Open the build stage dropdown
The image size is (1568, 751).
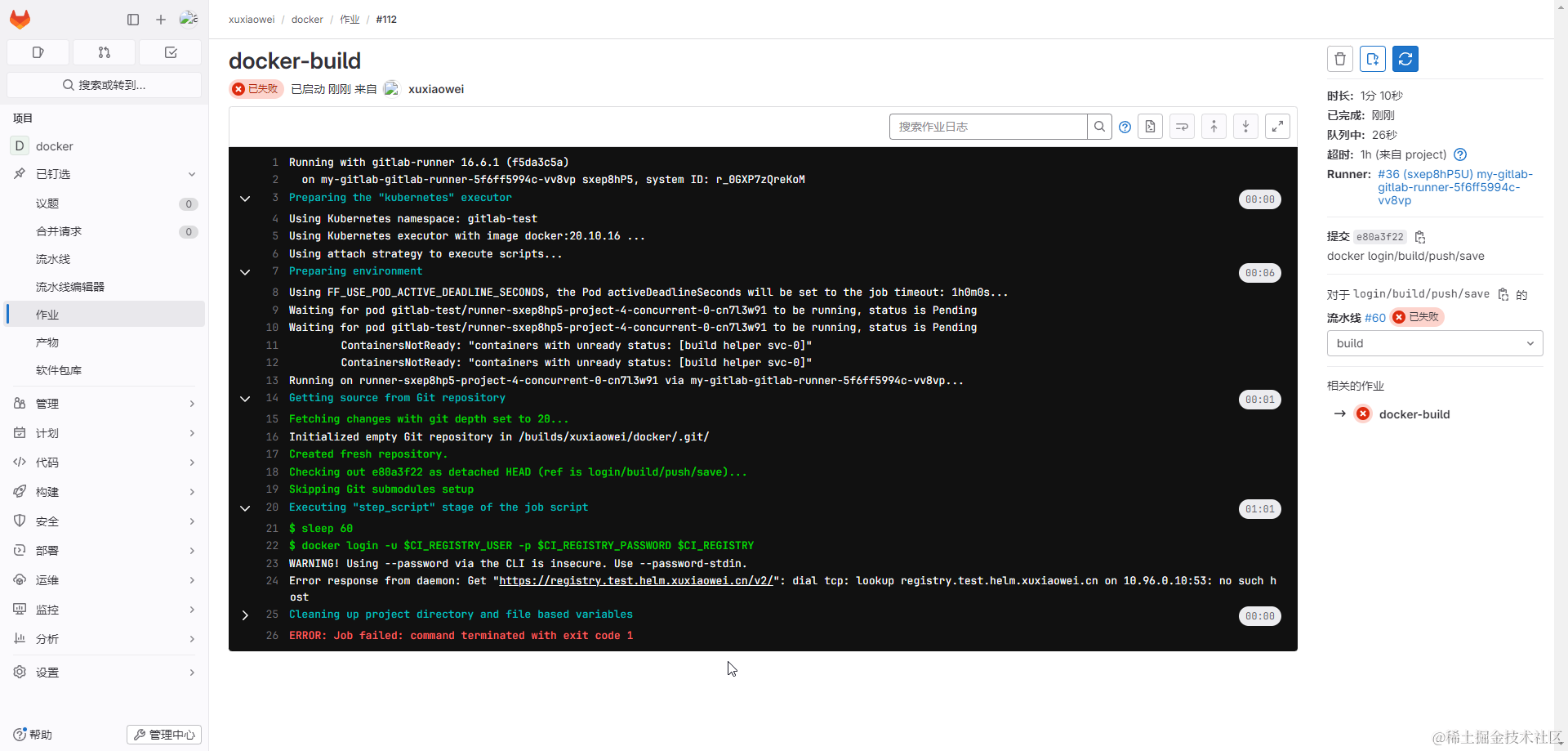click(x=1434, y=343)
